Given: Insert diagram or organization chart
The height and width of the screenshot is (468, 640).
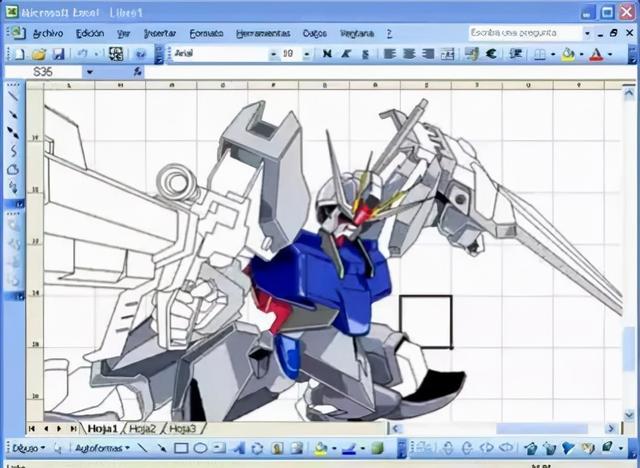Looking at the screenshot, I should coord(257,448).
